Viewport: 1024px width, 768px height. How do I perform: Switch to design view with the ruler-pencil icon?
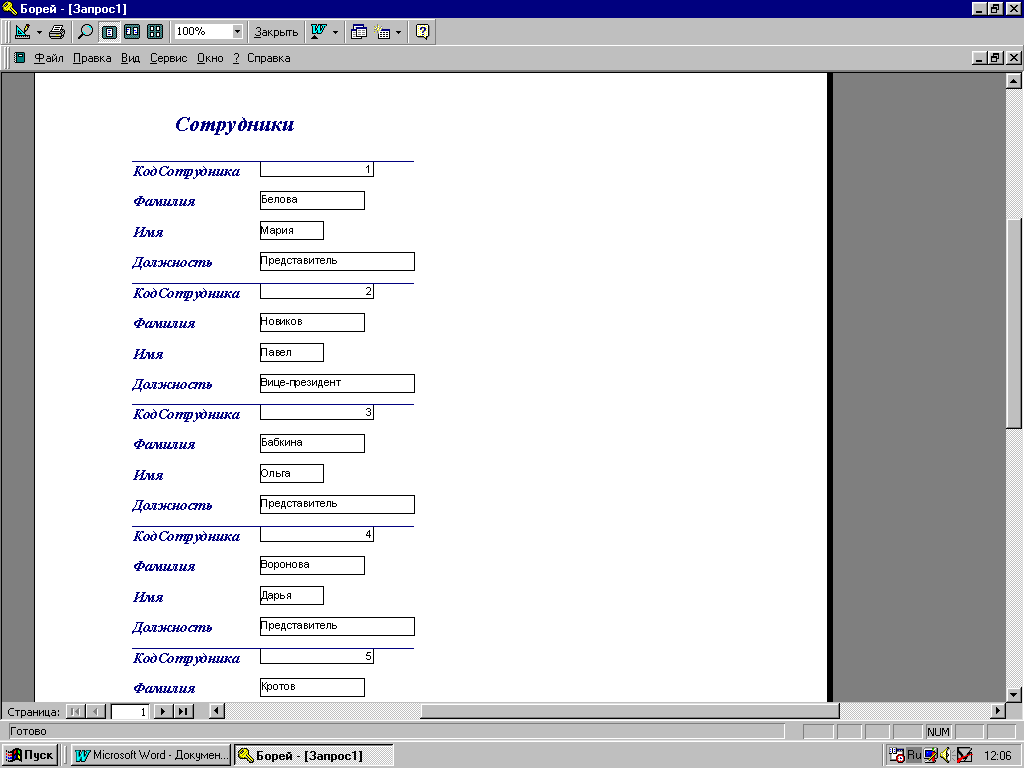point(22,31)
